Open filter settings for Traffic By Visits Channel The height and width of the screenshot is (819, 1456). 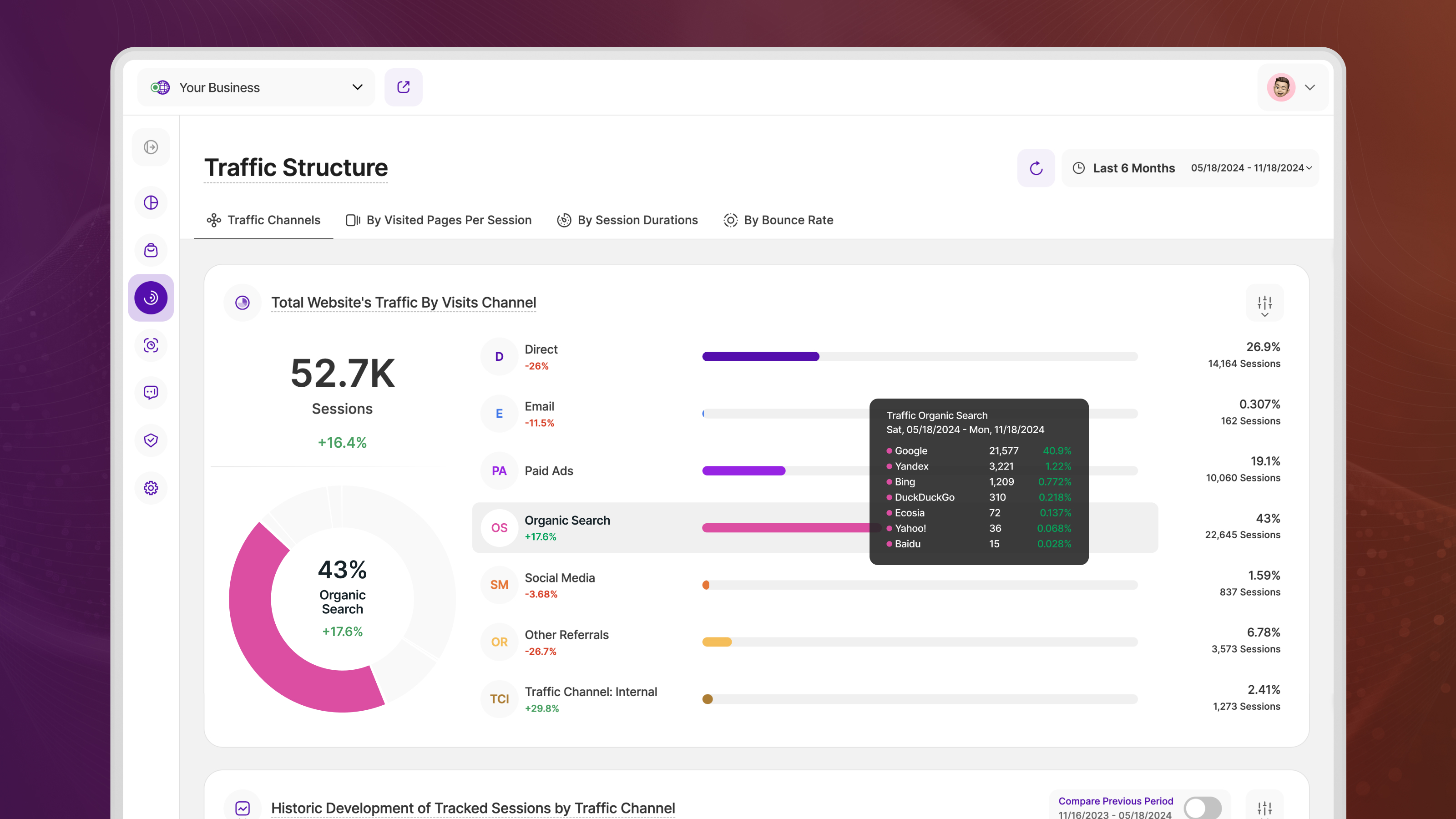pyautogui.click(x=1265, y=303)
